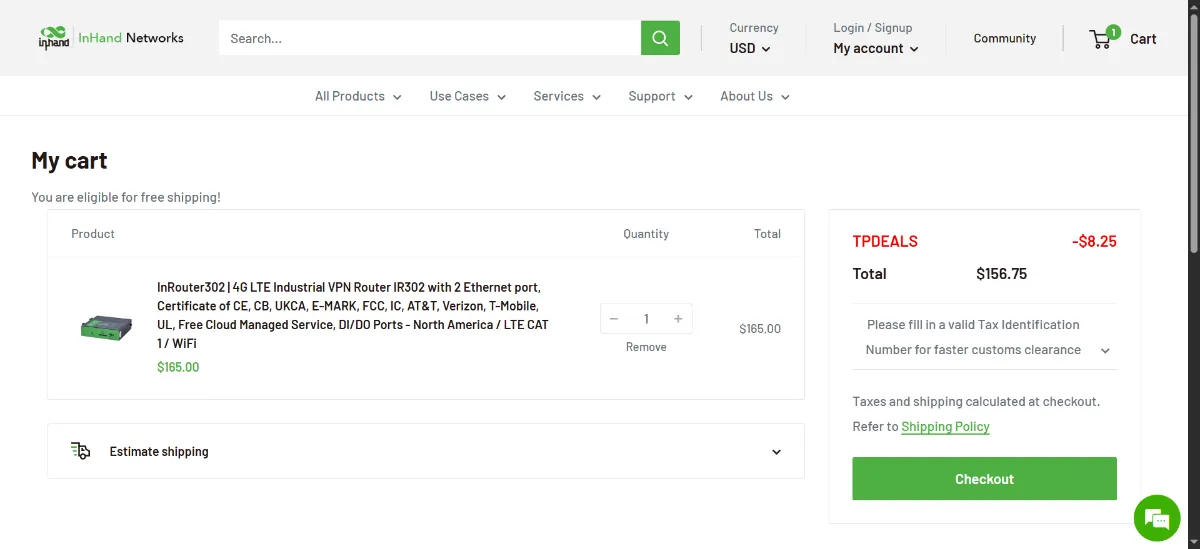Remove the InRouter302 item from cart
This screenshot has width=1200, height=549.
[646, 347]
